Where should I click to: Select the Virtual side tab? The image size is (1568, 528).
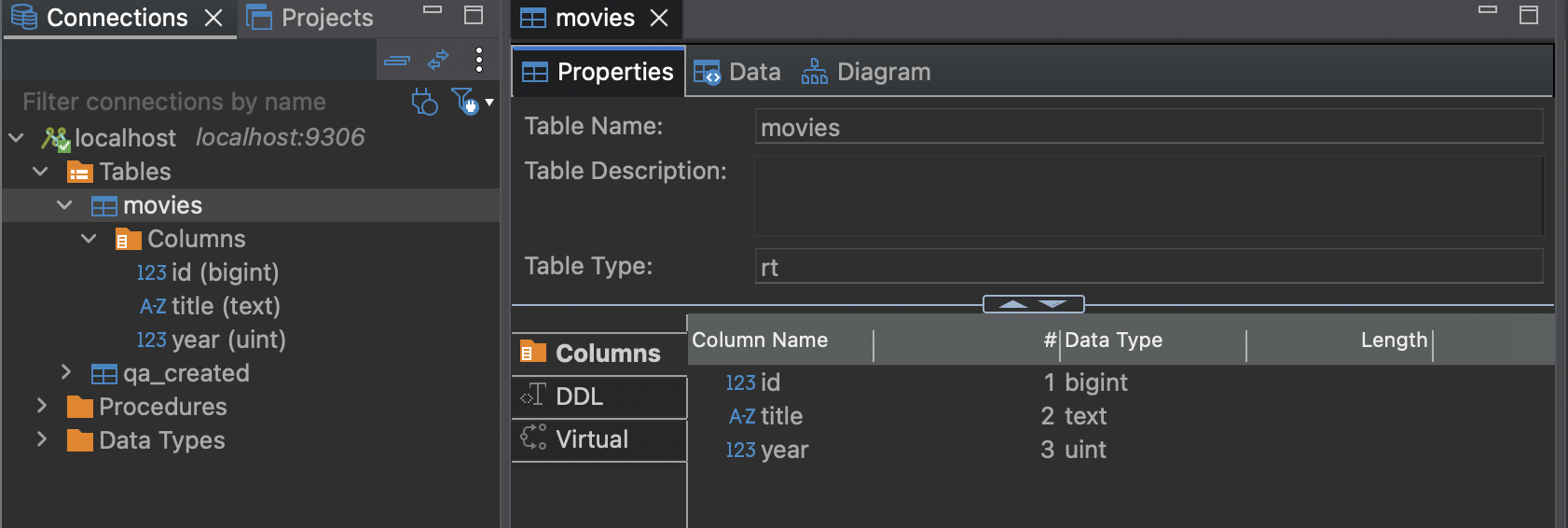pos(599,439)
